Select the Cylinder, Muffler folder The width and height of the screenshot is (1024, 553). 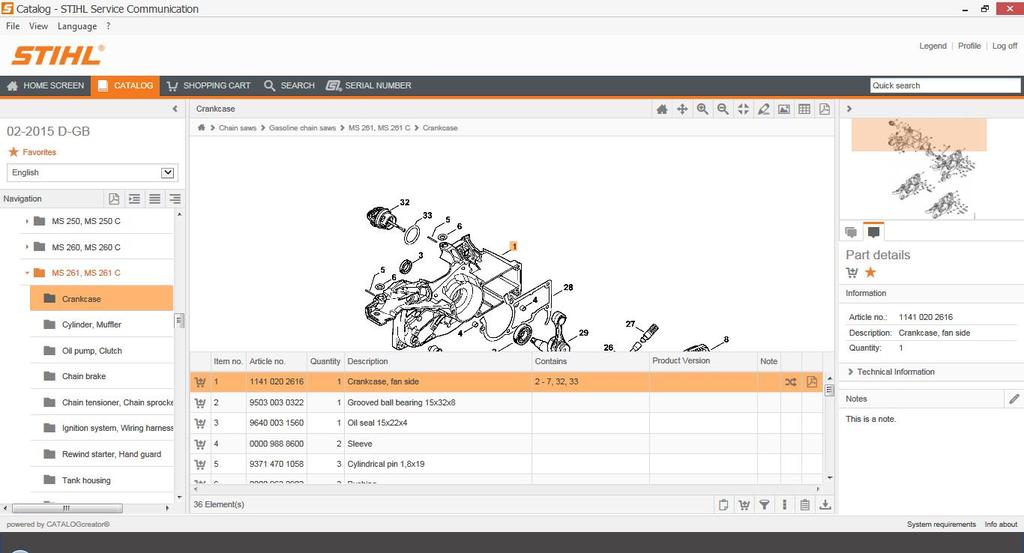tap(102, 324)
